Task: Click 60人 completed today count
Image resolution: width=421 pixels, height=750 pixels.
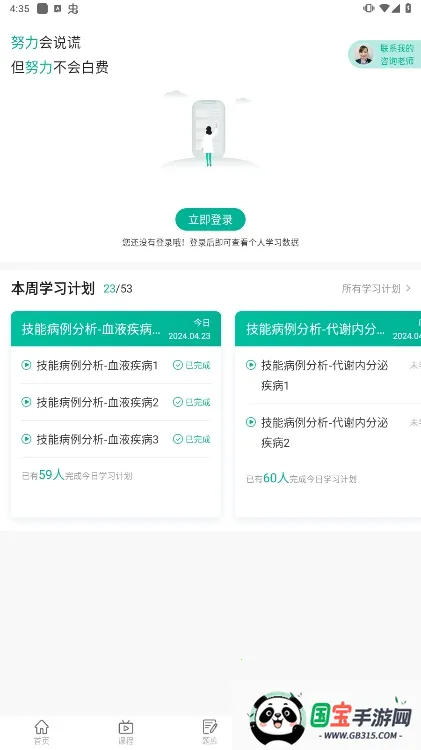Action: (276, 478)
